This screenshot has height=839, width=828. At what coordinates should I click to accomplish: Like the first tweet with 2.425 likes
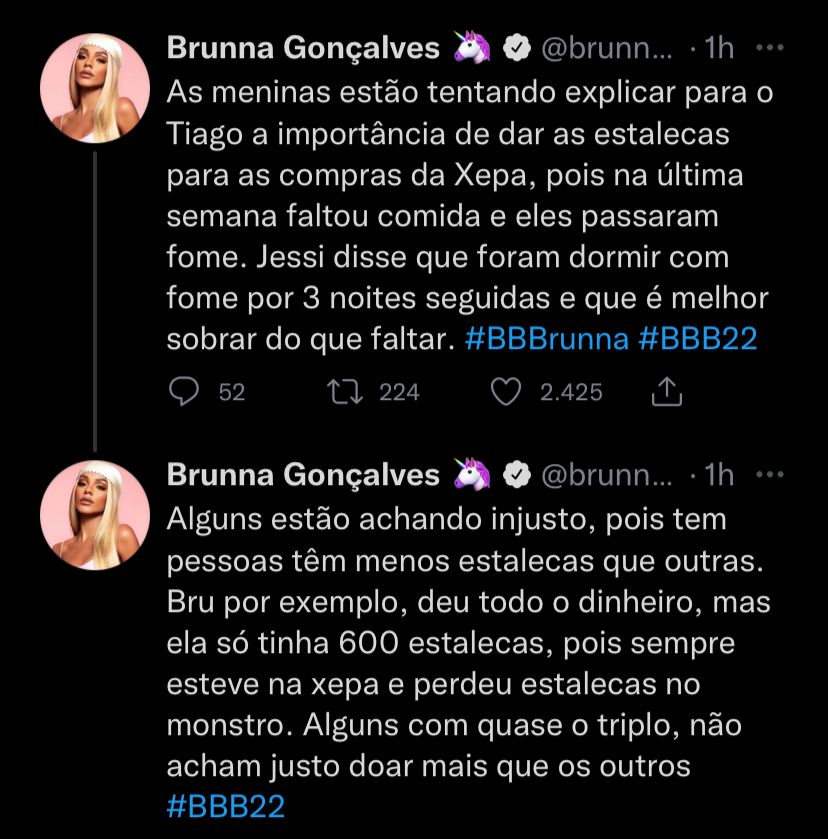point(508,393)
